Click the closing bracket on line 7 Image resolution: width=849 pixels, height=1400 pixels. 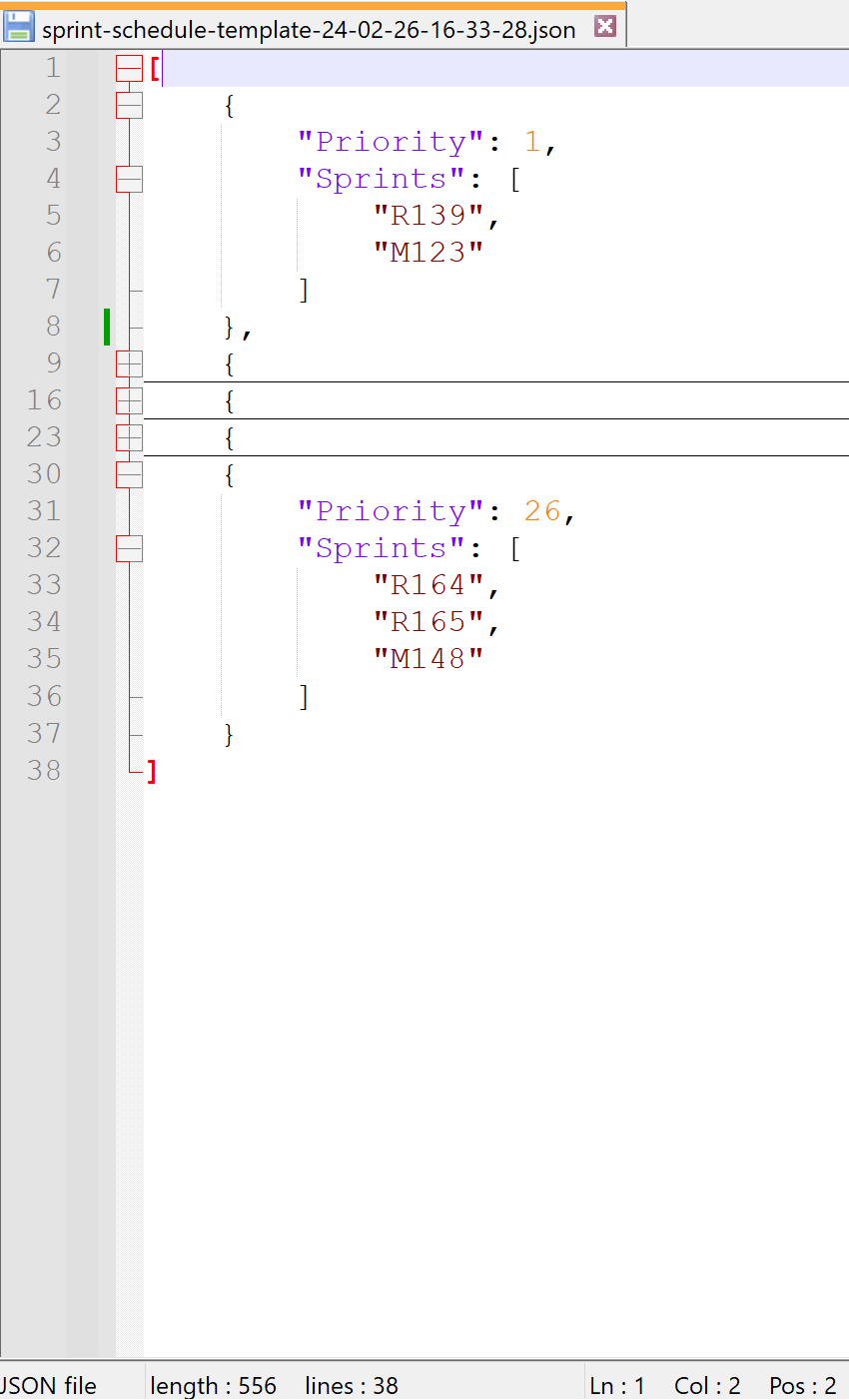305,291
